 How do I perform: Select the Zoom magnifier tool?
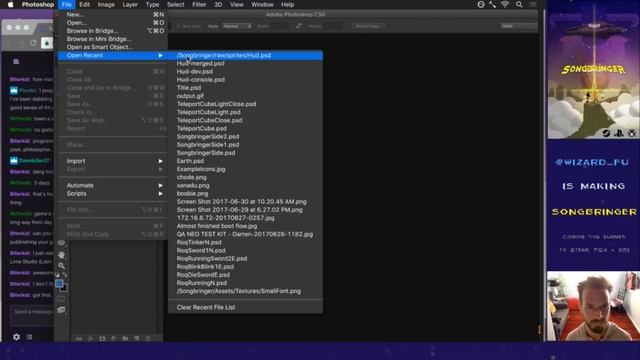click(x=61, y=266)
